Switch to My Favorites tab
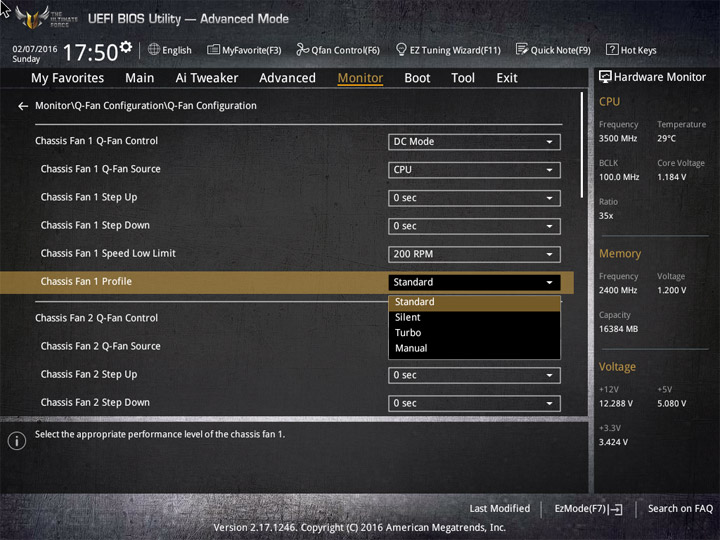Screen dimensions: 720x540 pos(68,78)
